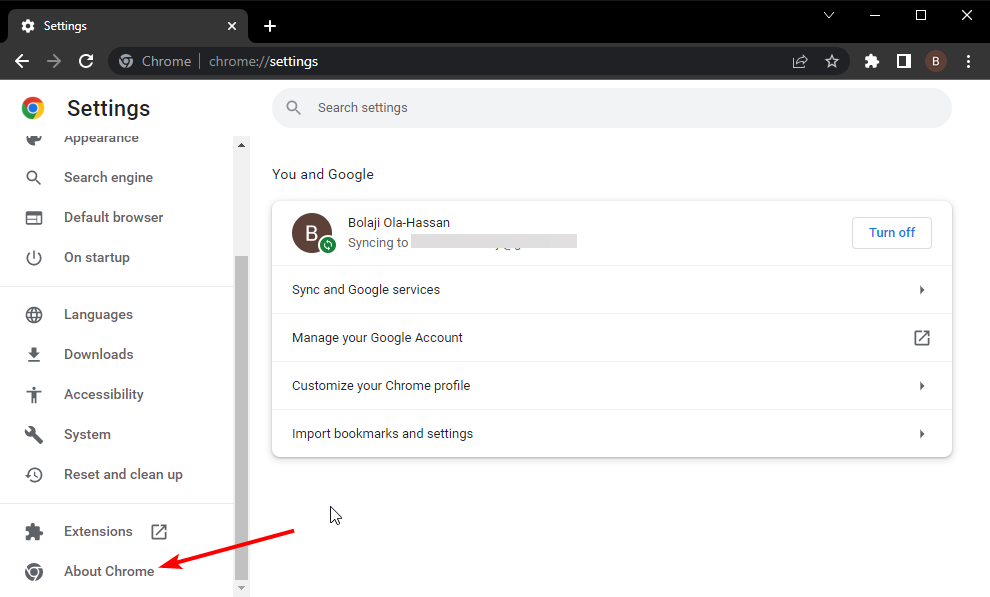Click the Turn off sync button

(891, 233)
